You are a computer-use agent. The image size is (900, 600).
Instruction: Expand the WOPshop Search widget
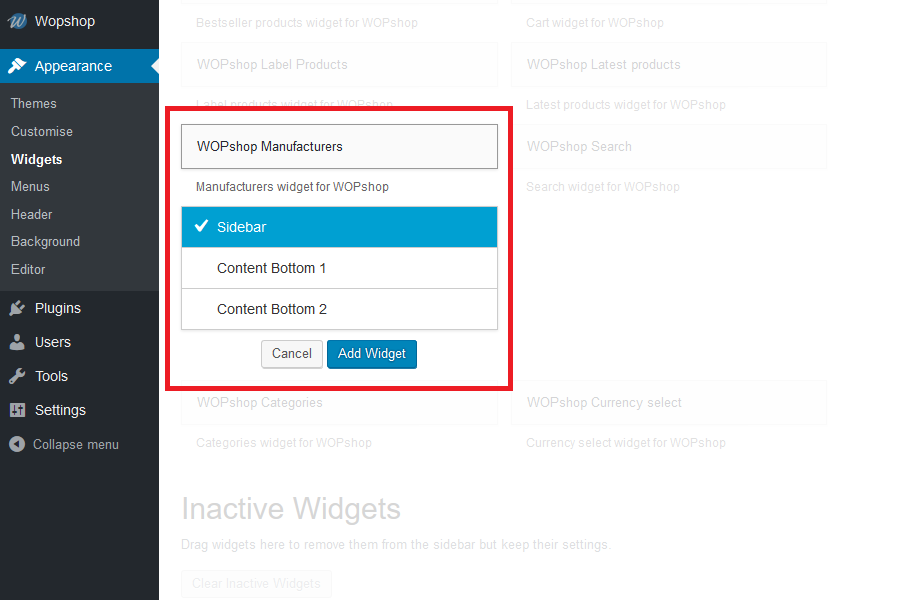pyautogui.click(x=668, y=146)
